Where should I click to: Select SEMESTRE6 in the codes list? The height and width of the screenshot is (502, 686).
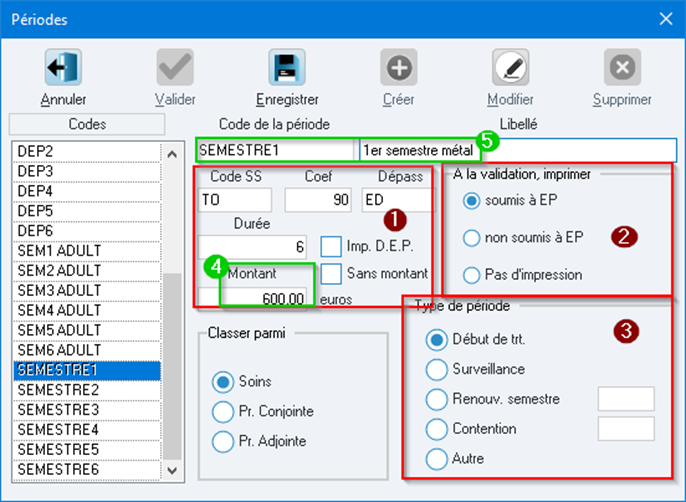(87, 470)
